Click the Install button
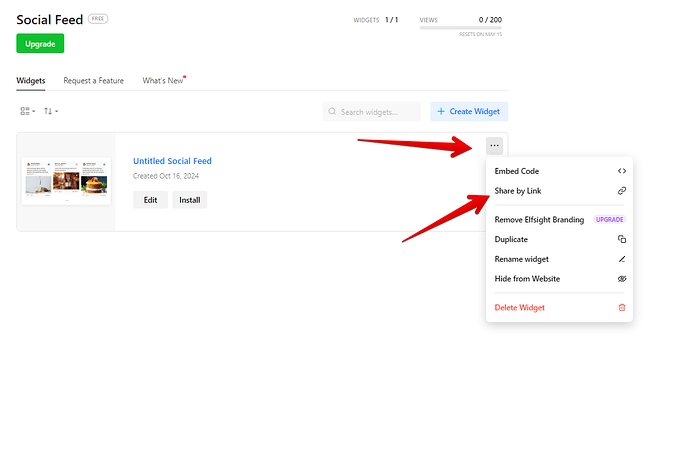The width and height of the screenshot is (690, 453). [190, 200]
